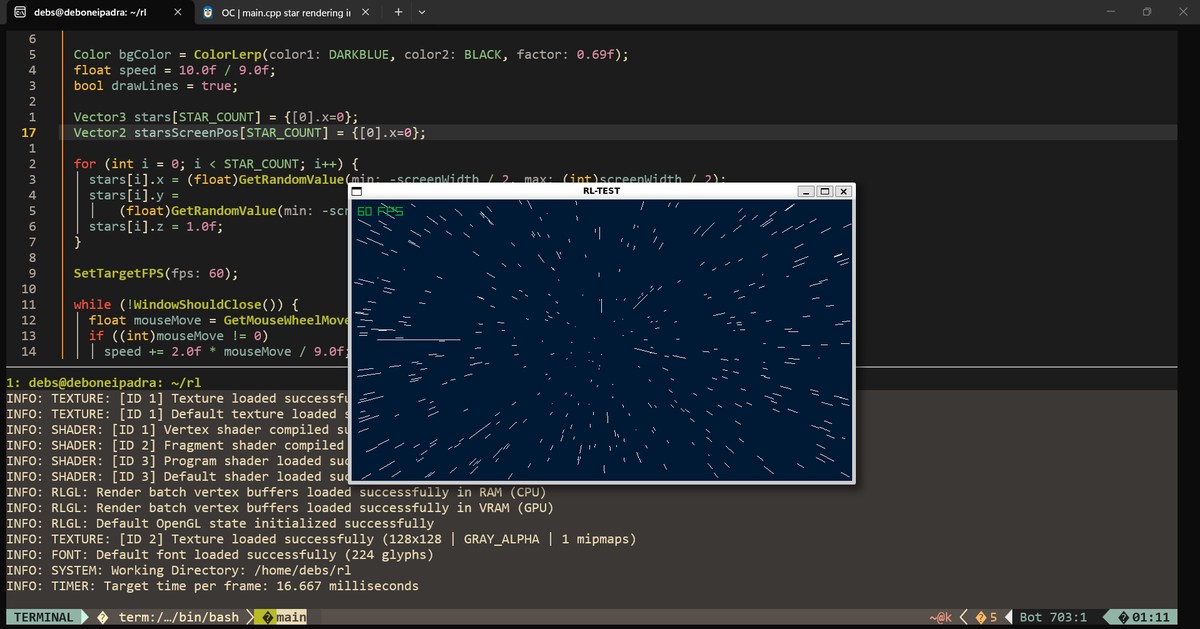Screen dimensions: 1200x629
Task: Switch to the OC main.cpp star rendering tab
Action: pos(285,12)
